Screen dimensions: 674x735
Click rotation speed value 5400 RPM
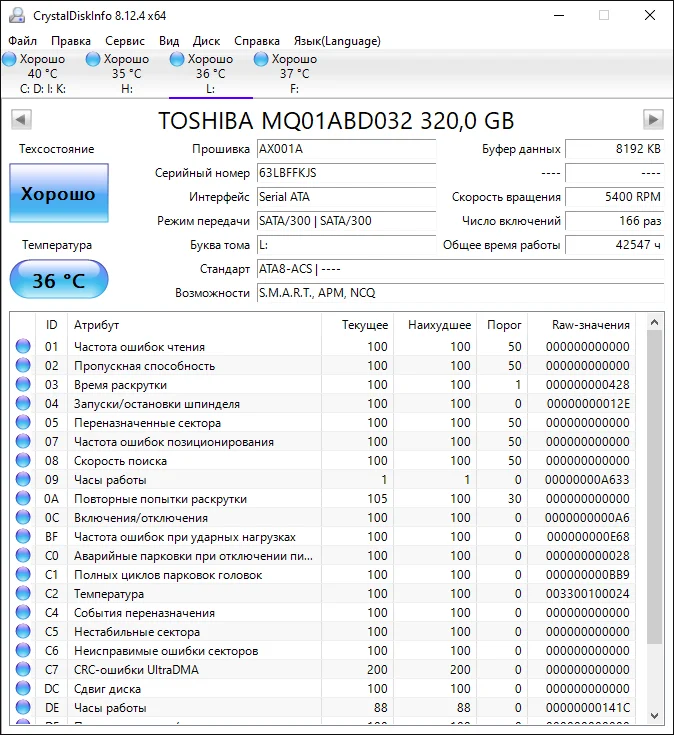[x=614, y=197]
